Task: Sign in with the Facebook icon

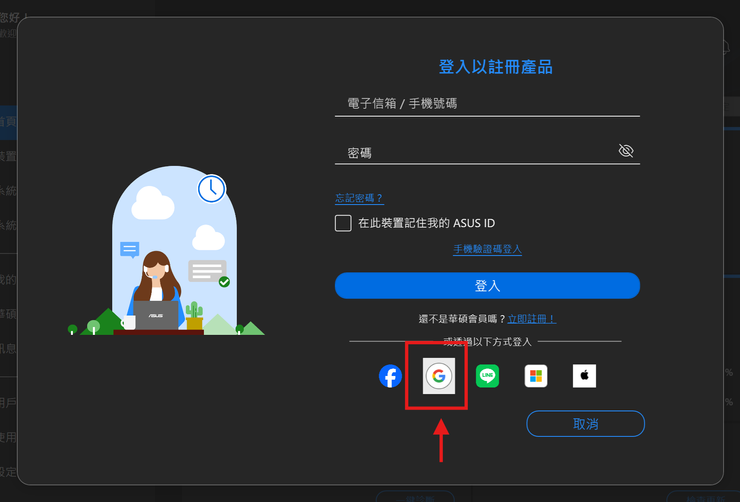Action: pyautogui.click(x=390, y=376)
